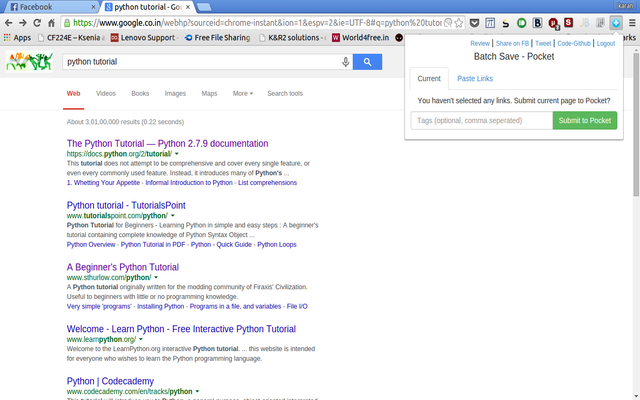Select the Videos search filter
640x400 pixels.
click(x=106, y=93)
